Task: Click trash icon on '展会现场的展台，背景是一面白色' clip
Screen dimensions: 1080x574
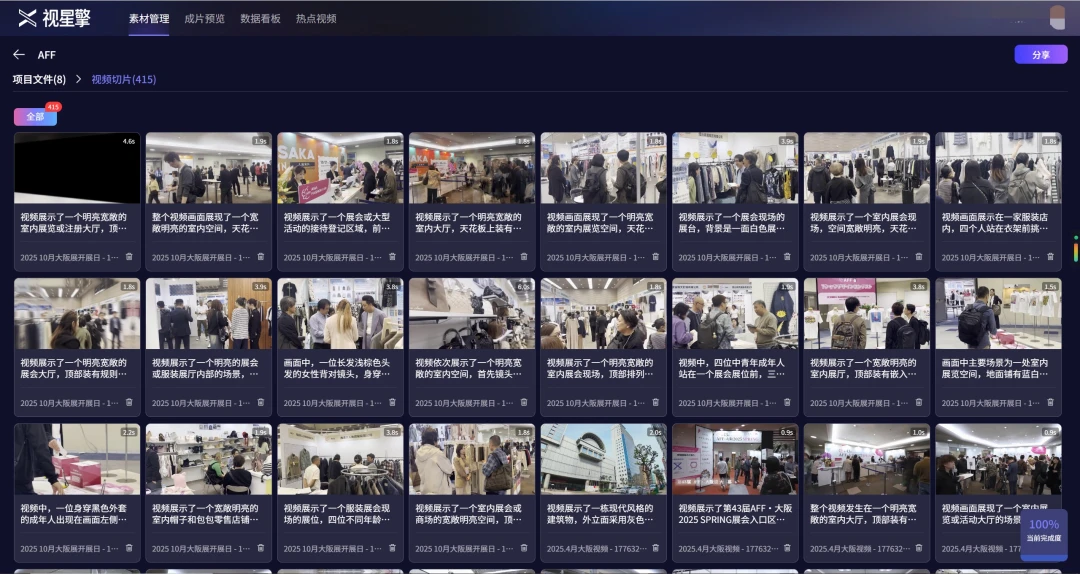Action: click(787, 257)
